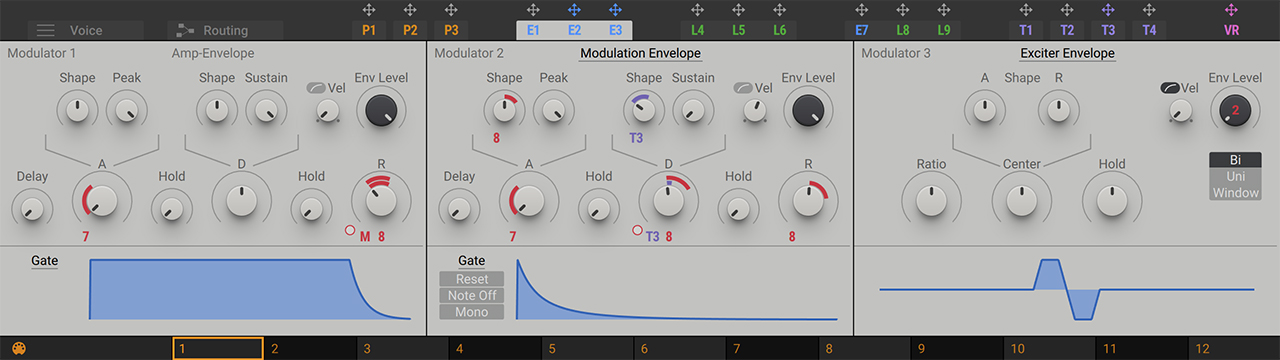Image resolution: width=1280 pixels, height=360 pixels.
Task: Click the drag-assign icon above L5
Action: point(738,9)
